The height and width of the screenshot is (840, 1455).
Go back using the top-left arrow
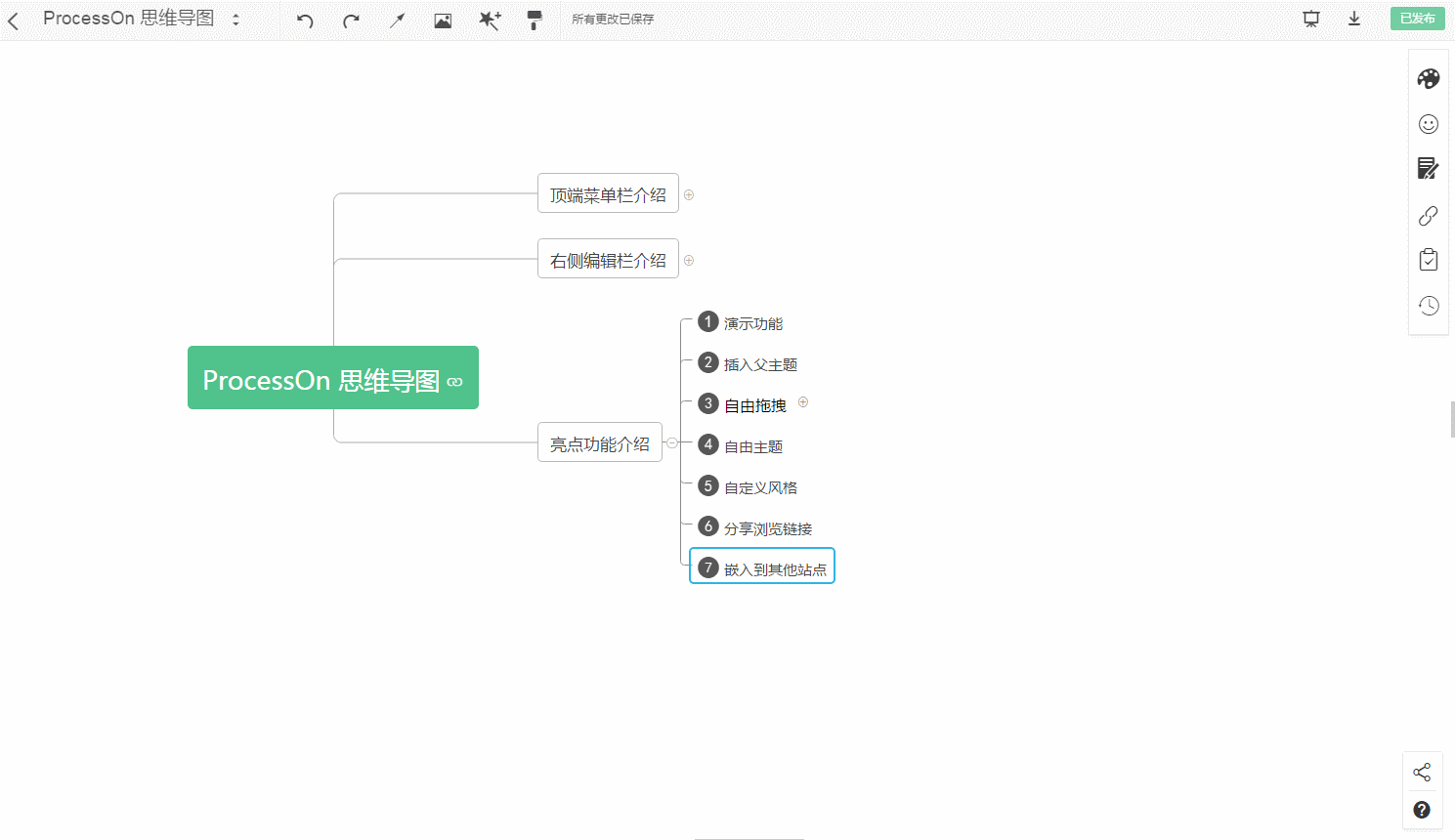pyautogui.click(x=15, y=19)
